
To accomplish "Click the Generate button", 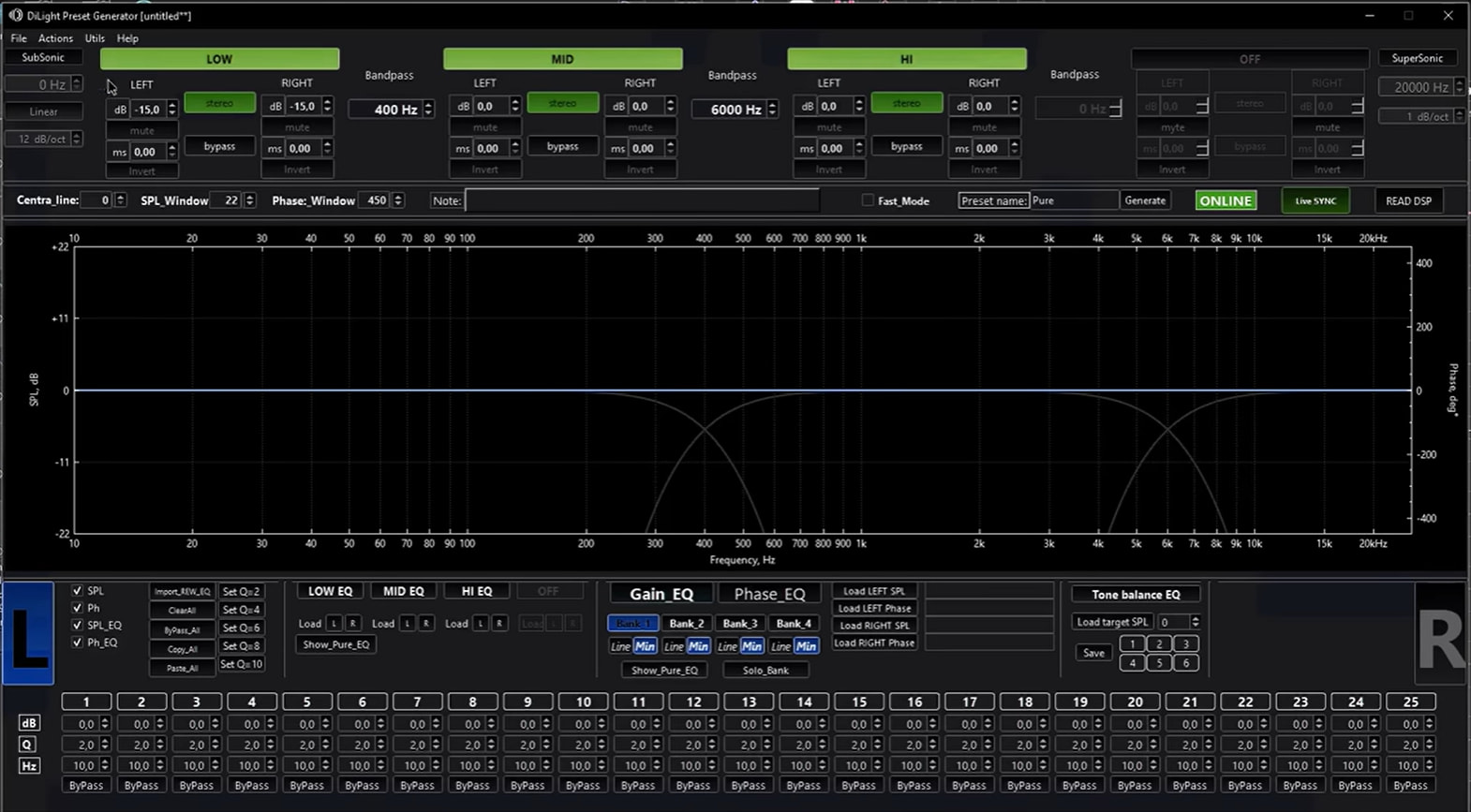I will point(1145,200).
